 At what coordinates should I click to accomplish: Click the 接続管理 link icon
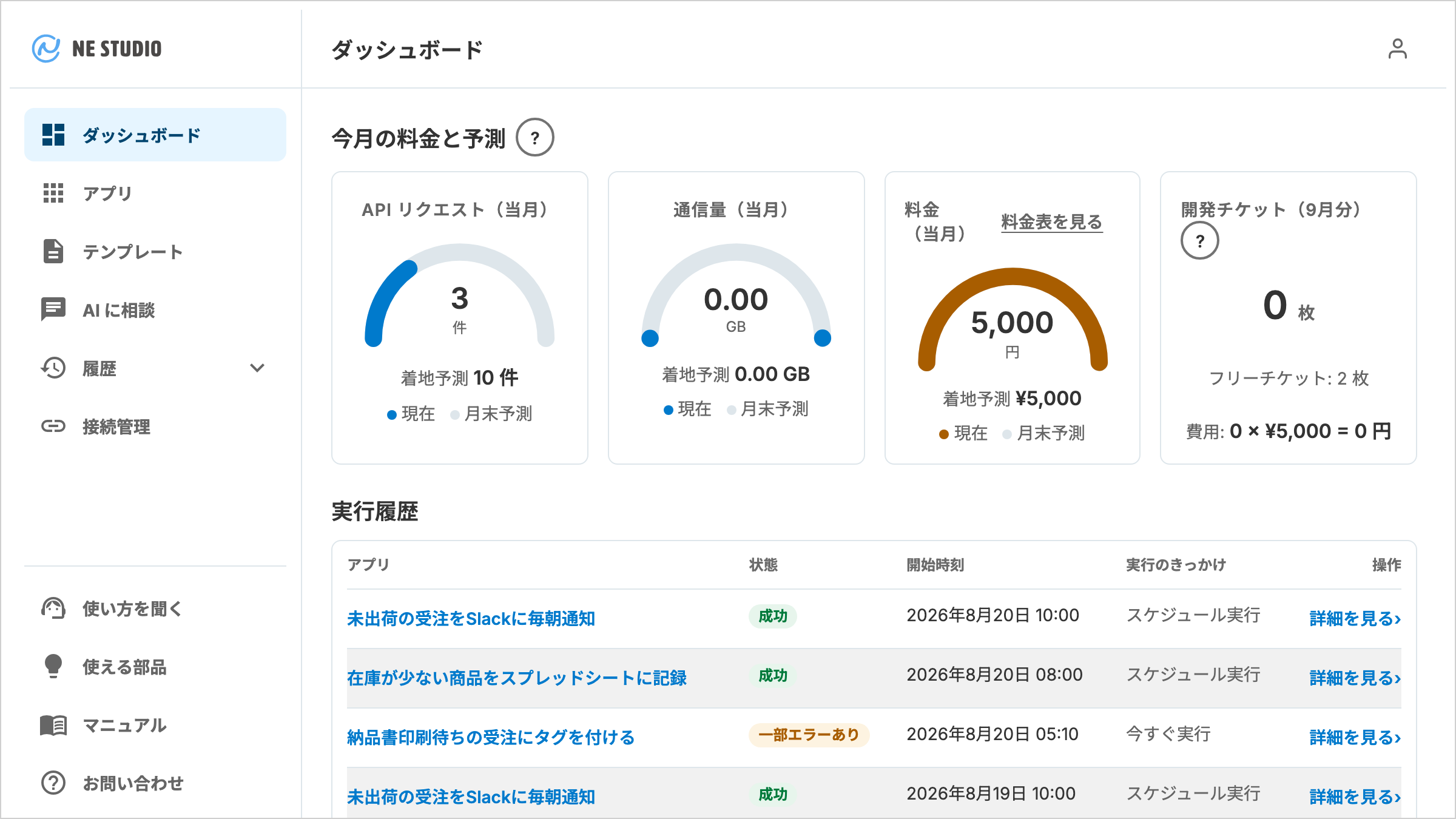coord(53,426)
